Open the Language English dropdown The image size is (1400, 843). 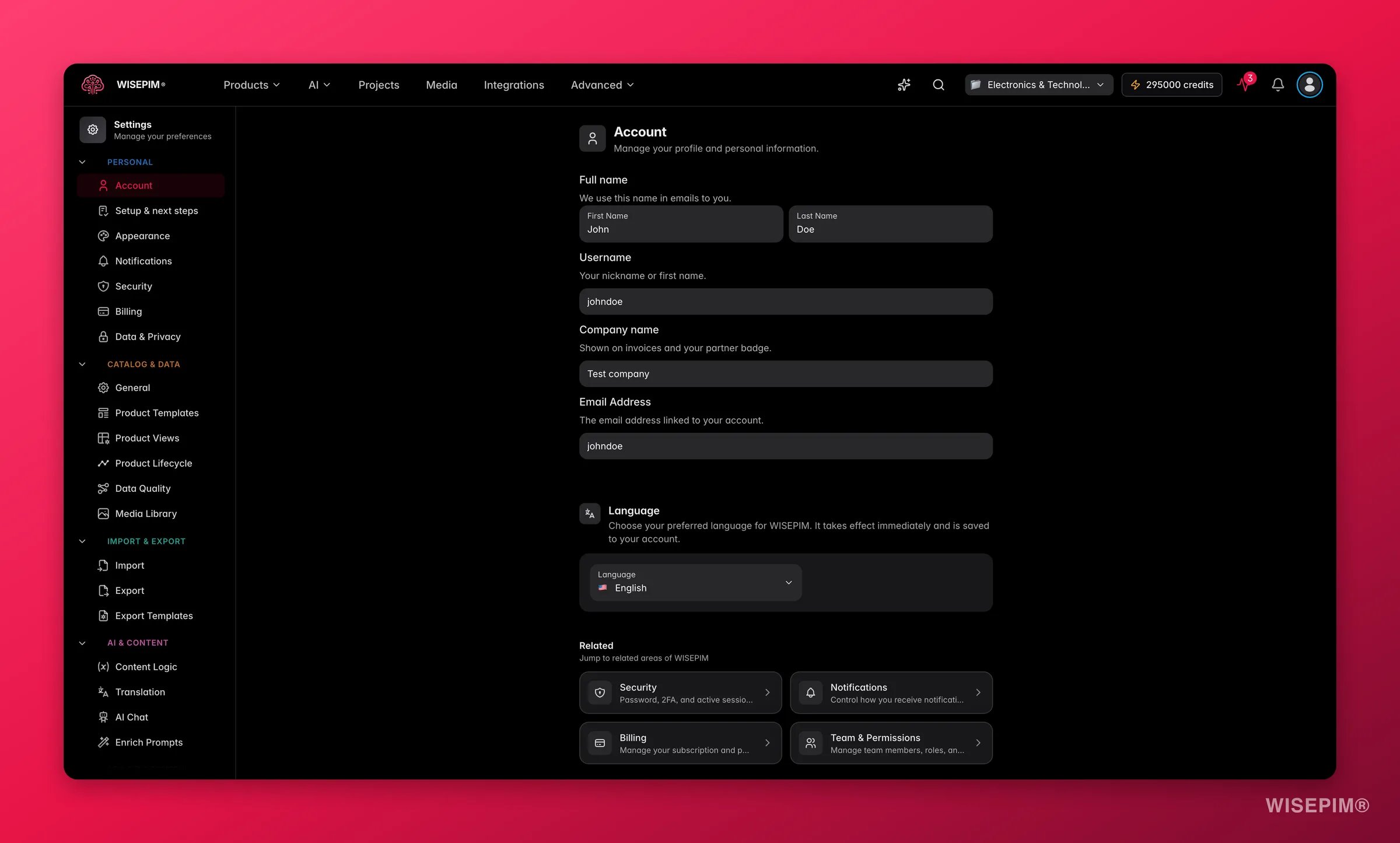695,582
